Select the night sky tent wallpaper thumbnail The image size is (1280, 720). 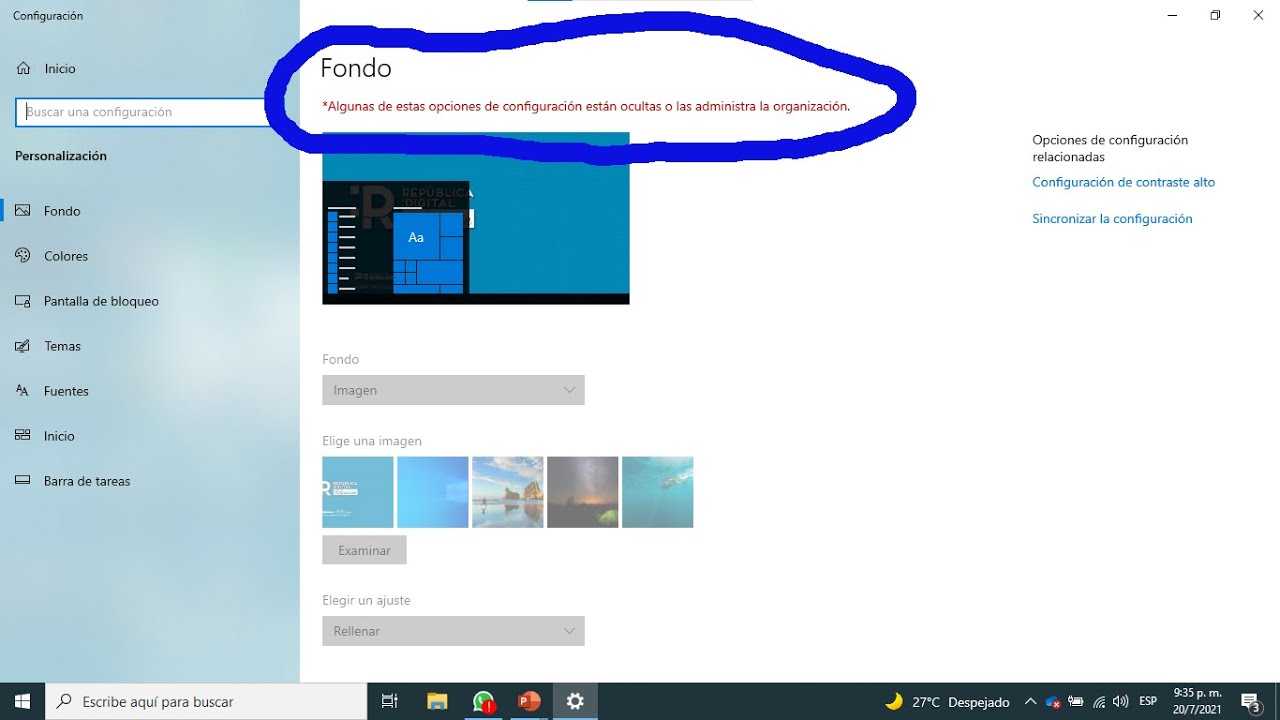(x=583, y=492)
